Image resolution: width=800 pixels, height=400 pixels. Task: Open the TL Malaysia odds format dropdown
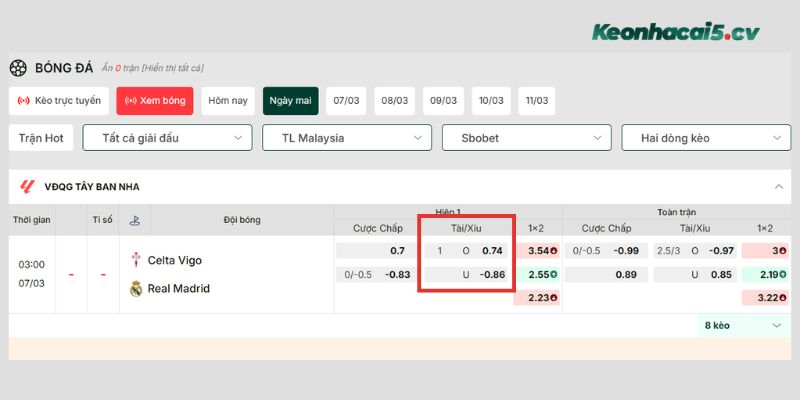click(346, 138)
